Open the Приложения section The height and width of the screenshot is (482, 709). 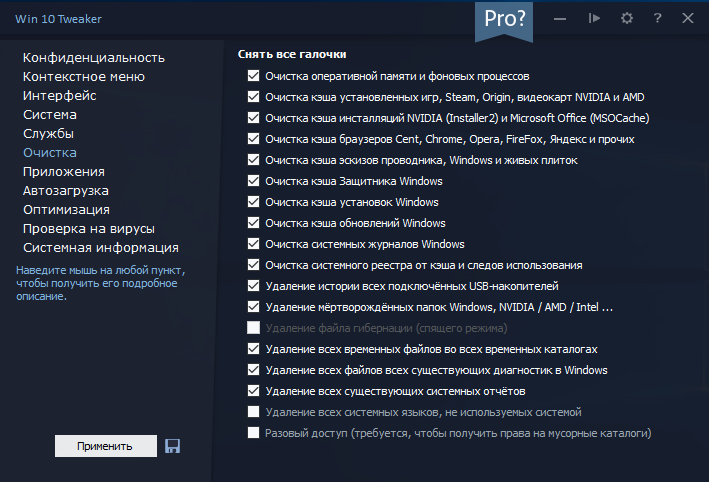click(64, 172)
